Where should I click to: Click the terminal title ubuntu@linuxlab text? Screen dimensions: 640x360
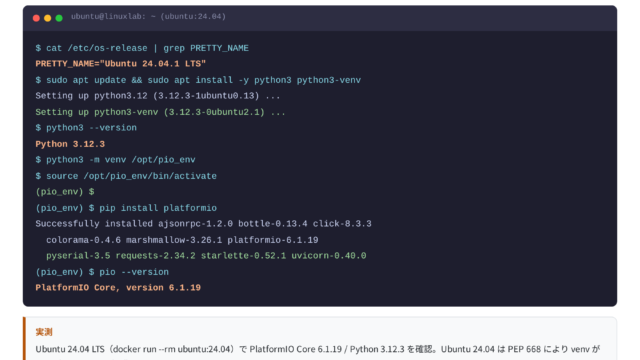tap(148, 17)
